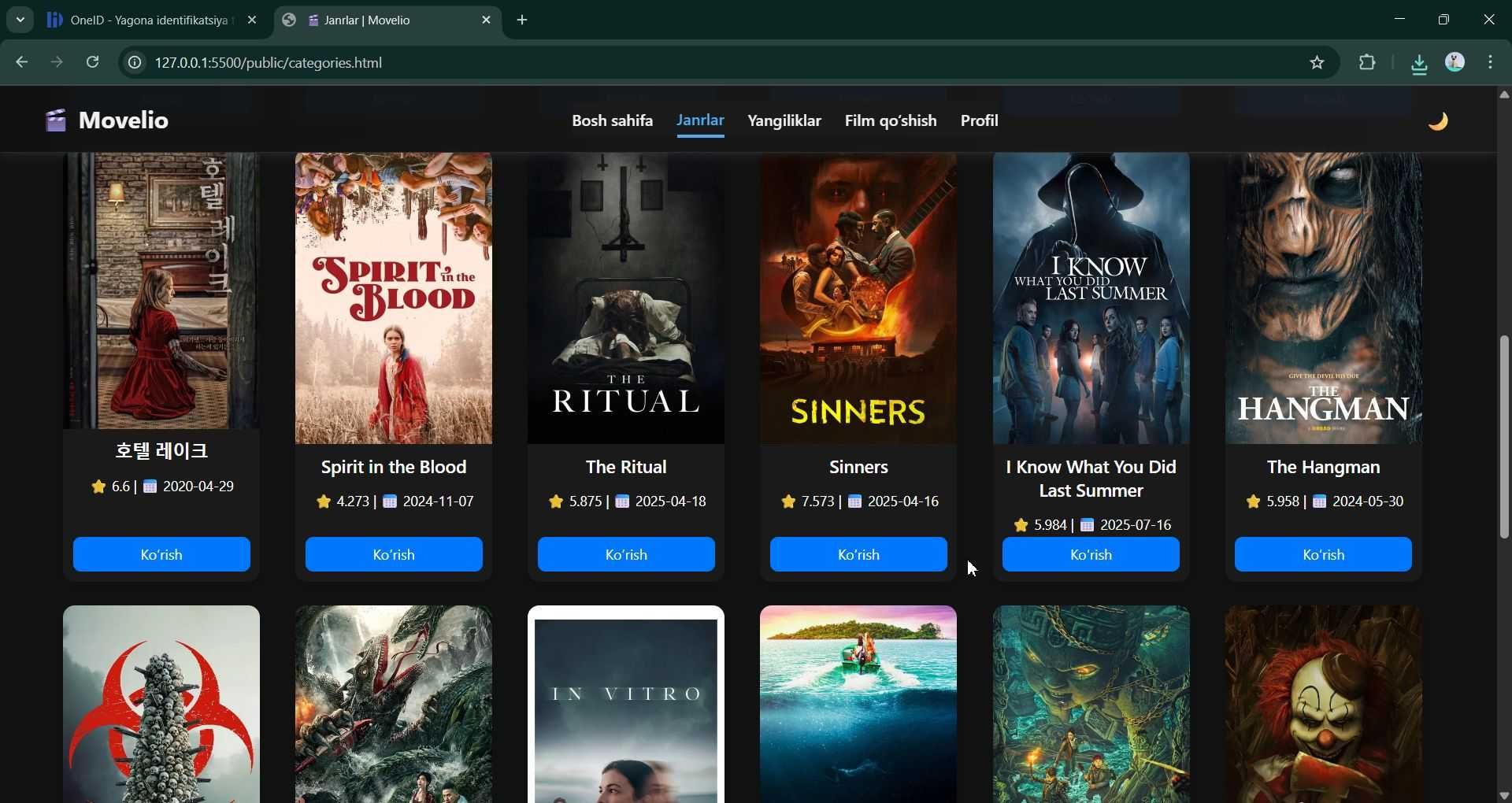Click Ko'rish for I Know What You Did
The width and height of the screenshot is (1512, 803).
pyautogui.click(x=1091, y=554)
